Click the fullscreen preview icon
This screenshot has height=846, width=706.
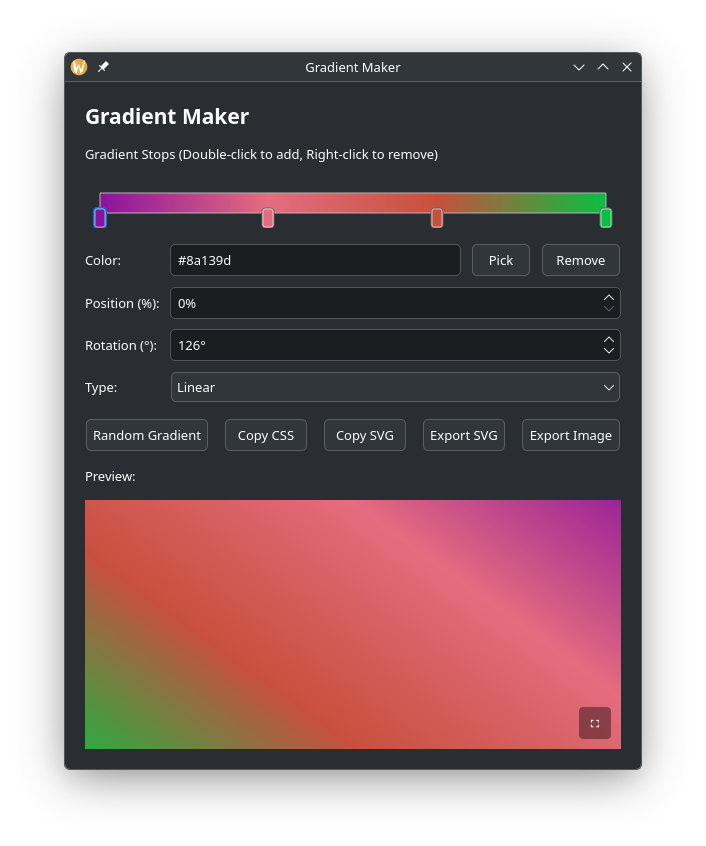pos(594,723)
